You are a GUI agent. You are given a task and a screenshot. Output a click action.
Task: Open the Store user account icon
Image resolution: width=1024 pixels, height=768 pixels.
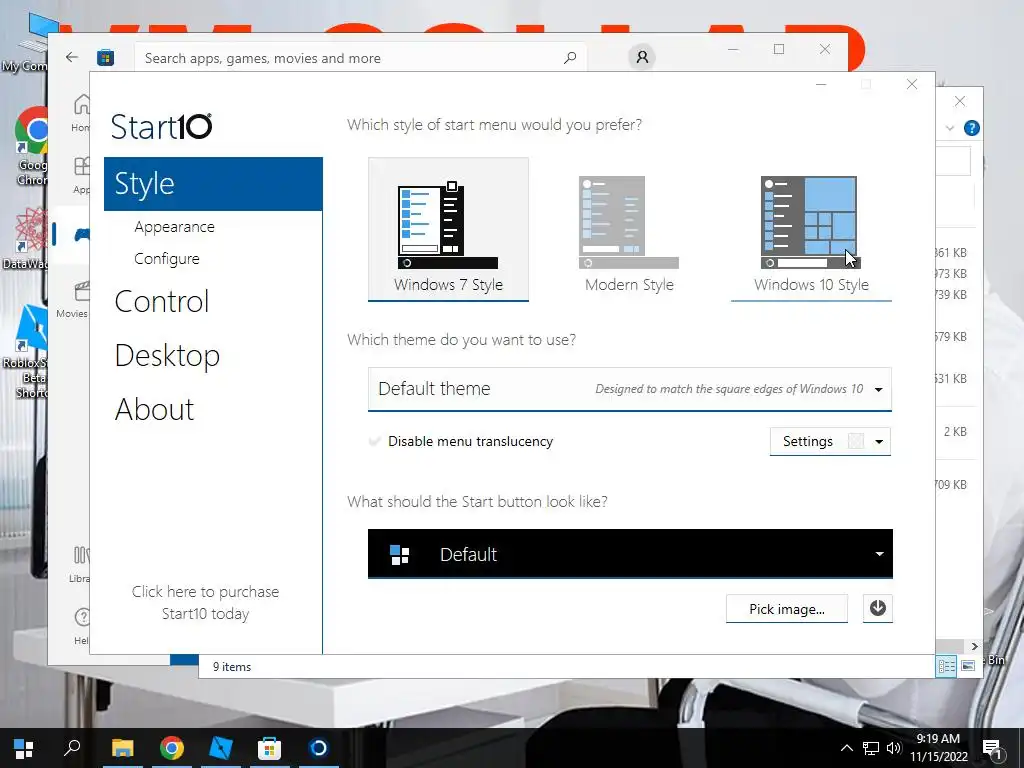(x=642, y=57)
